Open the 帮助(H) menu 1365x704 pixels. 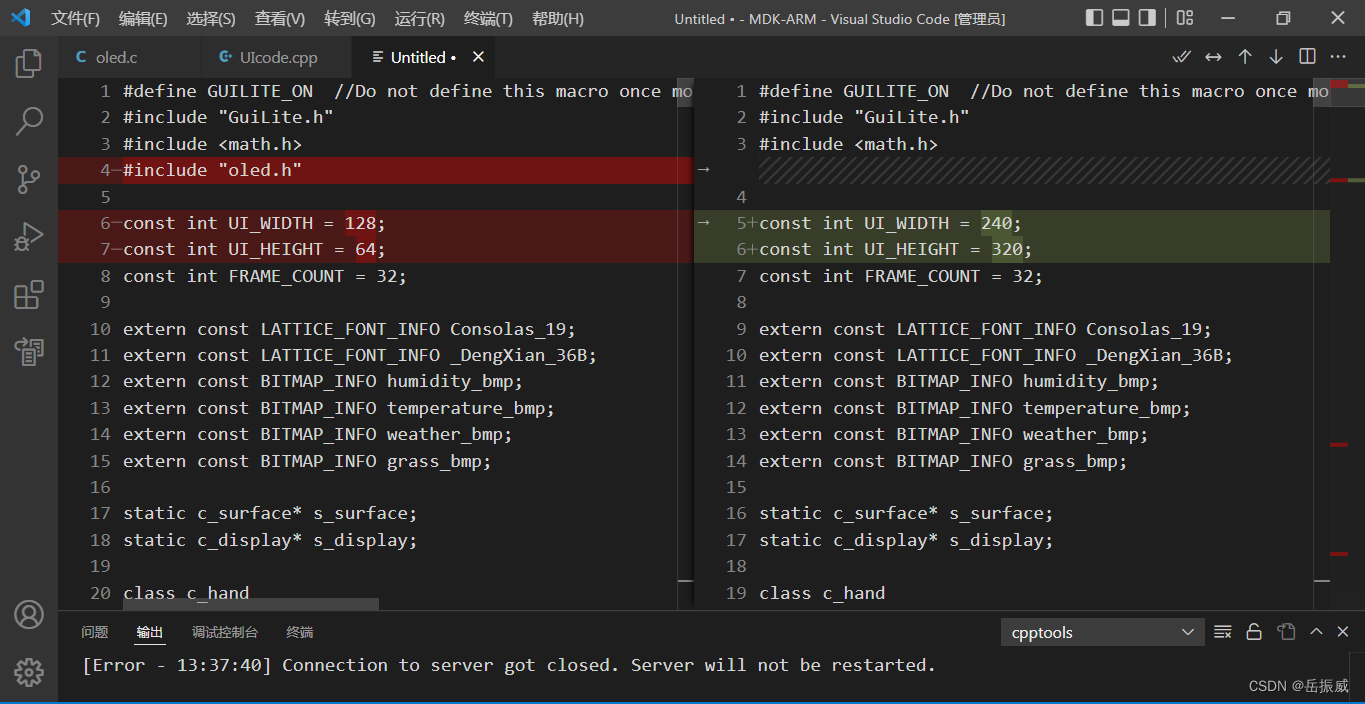(558, 19)
